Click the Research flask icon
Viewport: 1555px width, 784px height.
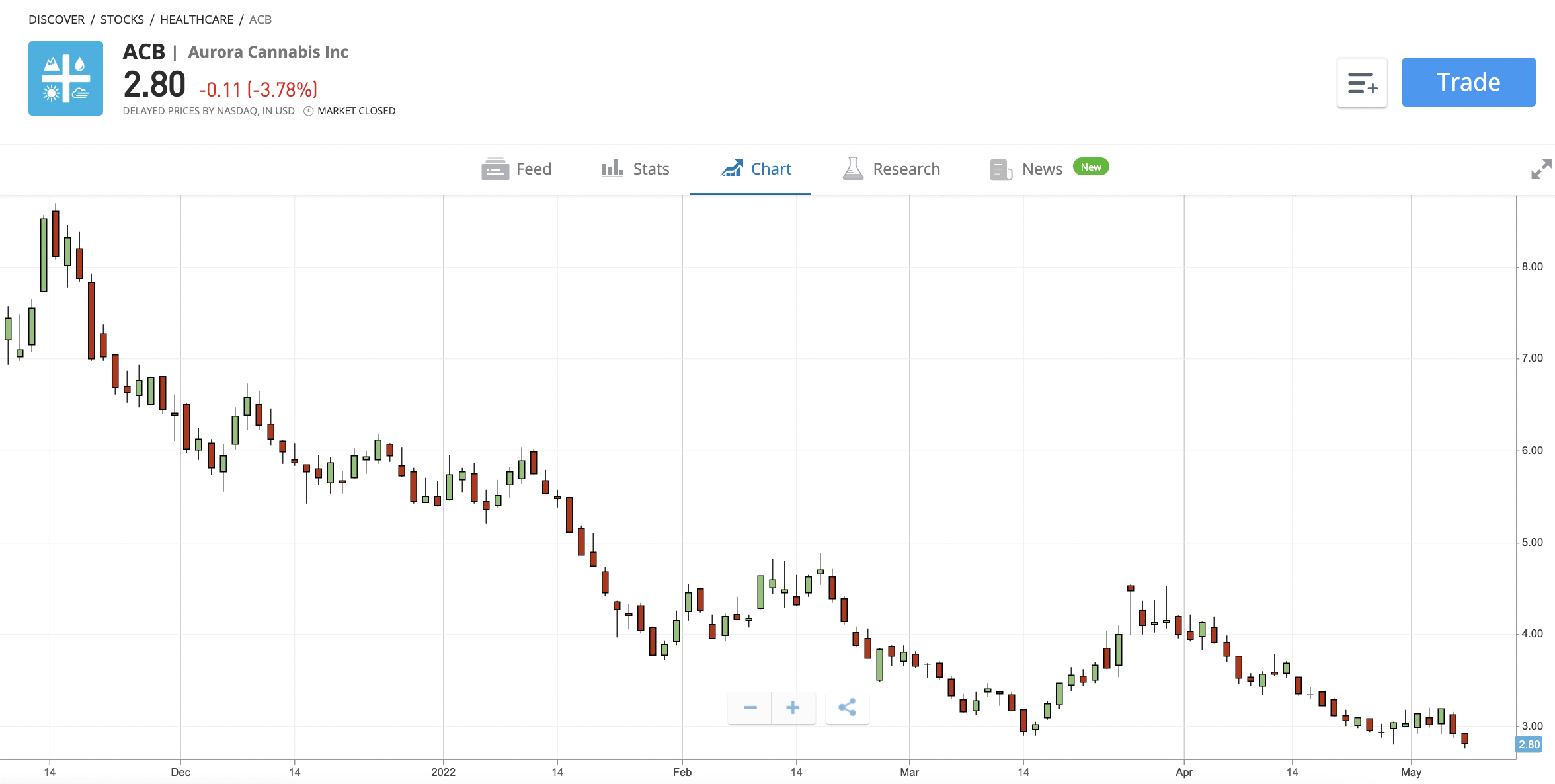853,169
